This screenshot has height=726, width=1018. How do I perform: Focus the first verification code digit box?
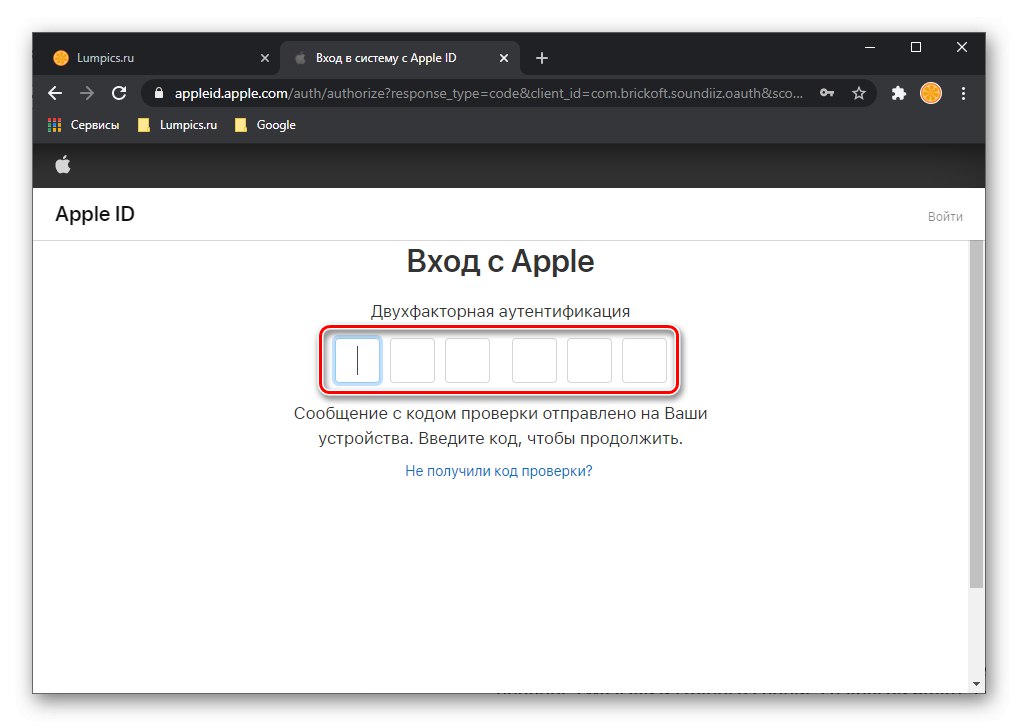[357, 360]
